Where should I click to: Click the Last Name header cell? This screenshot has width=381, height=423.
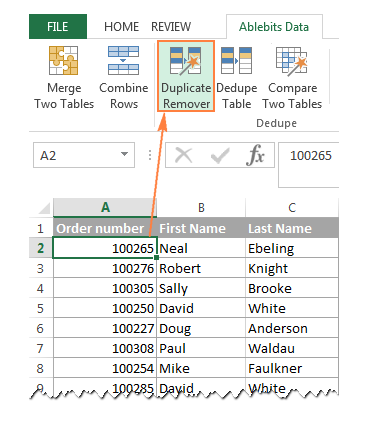pos(292,228)
